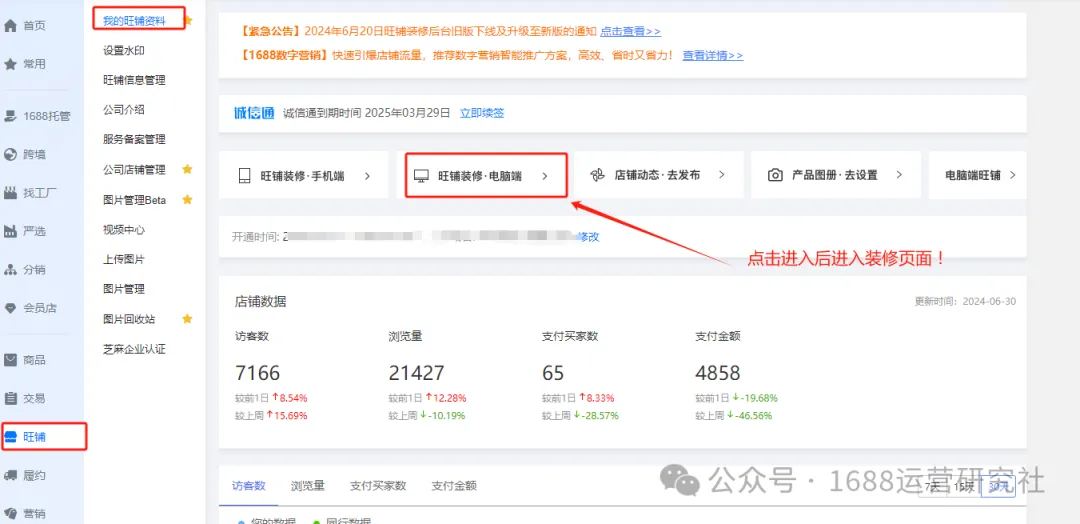
Task: Switch to 支付买家数 chart tab
Action: [x=378, y=485]
